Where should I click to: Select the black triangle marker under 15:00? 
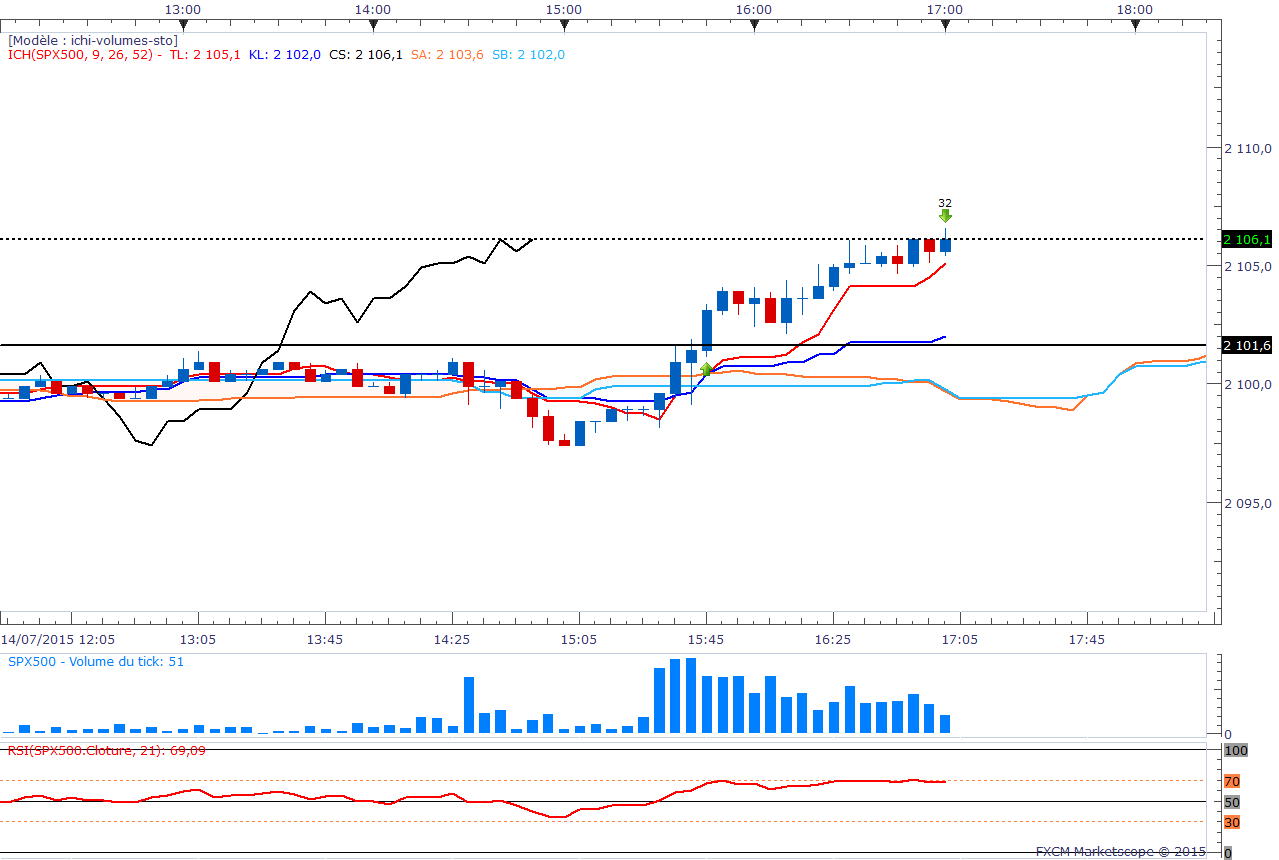pyautogui.click(x=564, y=25)
